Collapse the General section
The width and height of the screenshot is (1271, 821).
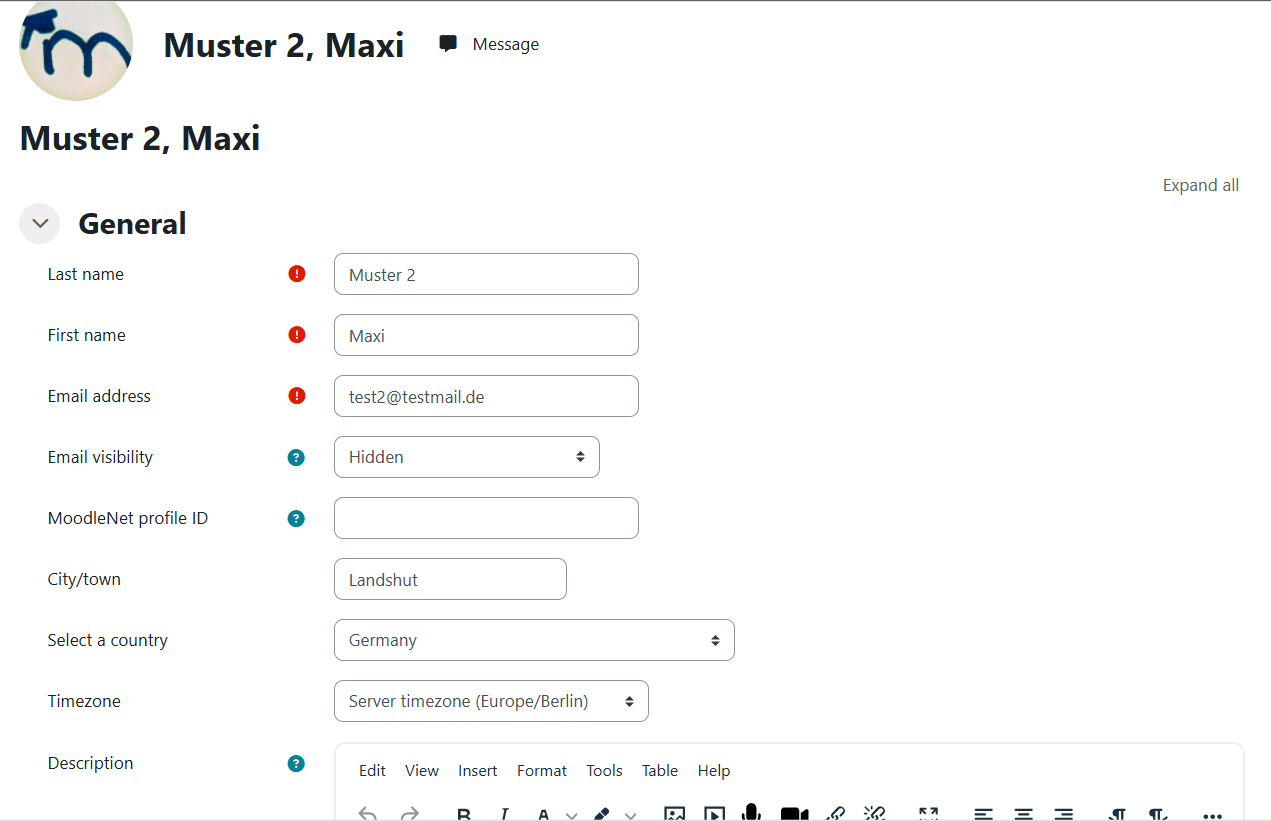pos(40,224)
